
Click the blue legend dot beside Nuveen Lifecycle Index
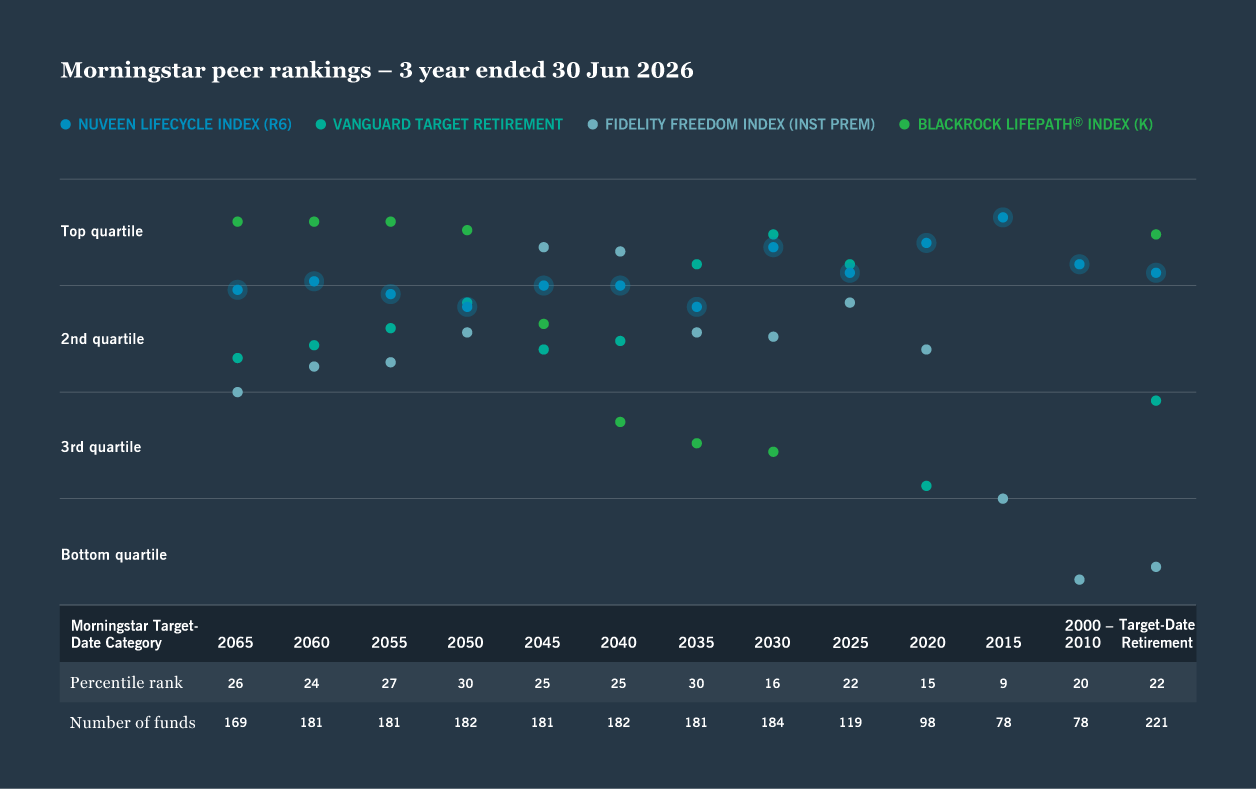(66, 125)
